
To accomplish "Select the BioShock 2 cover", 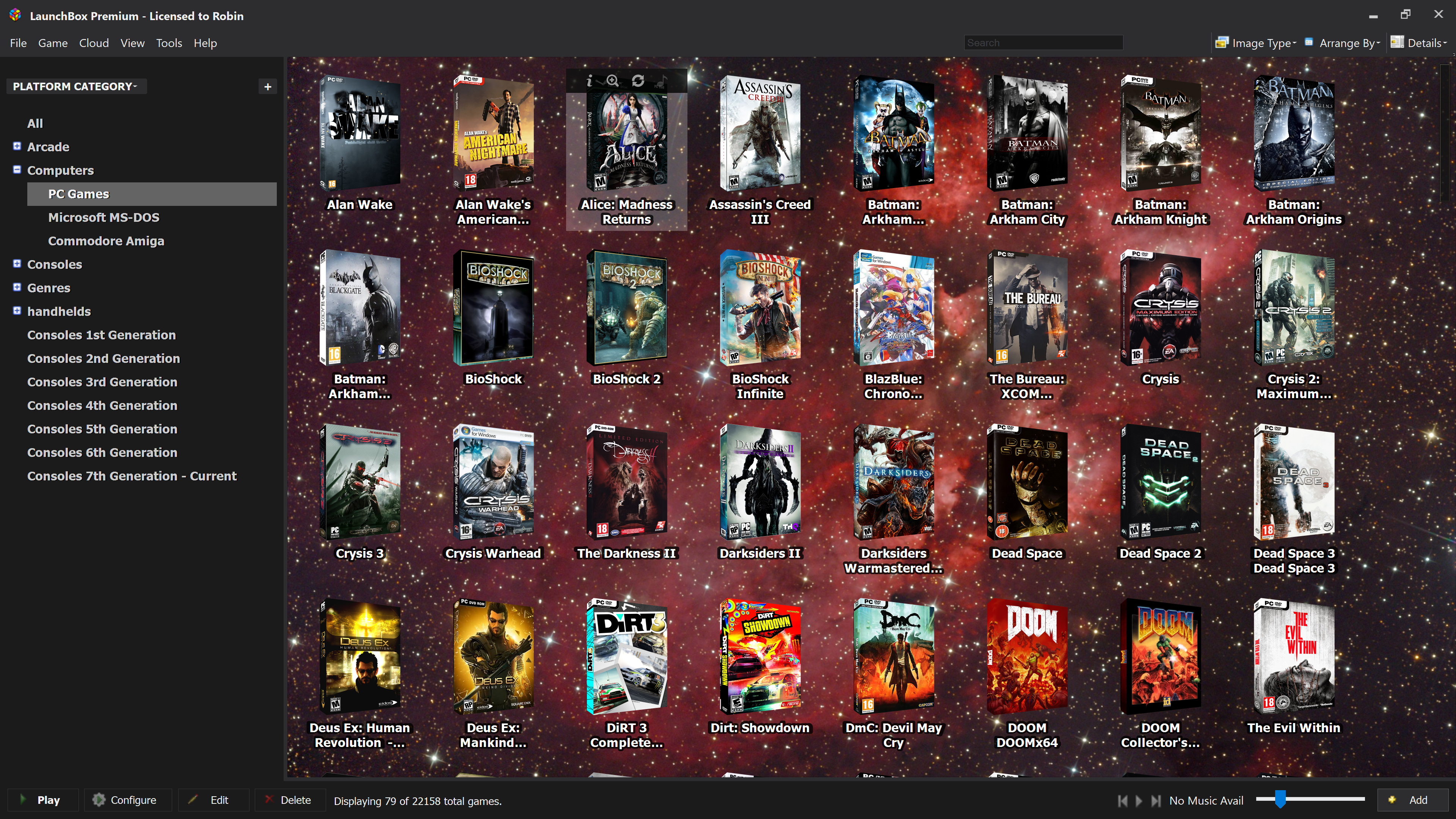I will pyautogui.click(x=627, y=308).
